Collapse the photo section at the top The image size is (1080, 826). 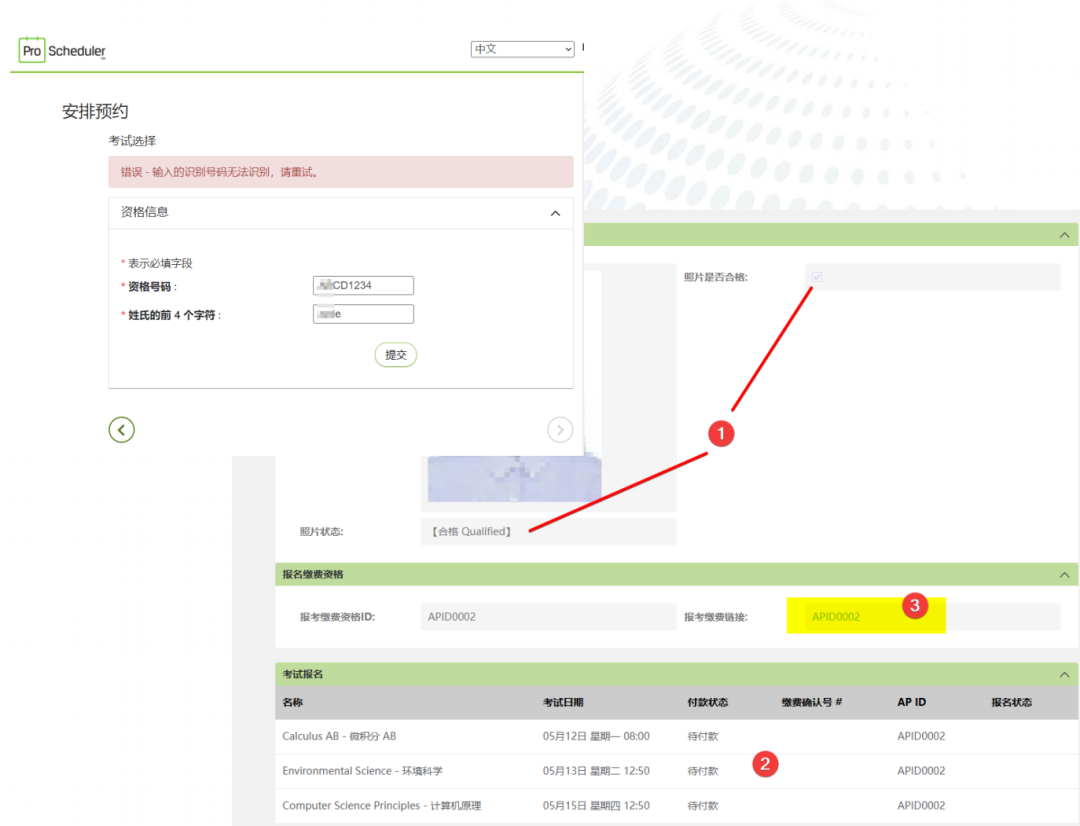click(1064, 235)
